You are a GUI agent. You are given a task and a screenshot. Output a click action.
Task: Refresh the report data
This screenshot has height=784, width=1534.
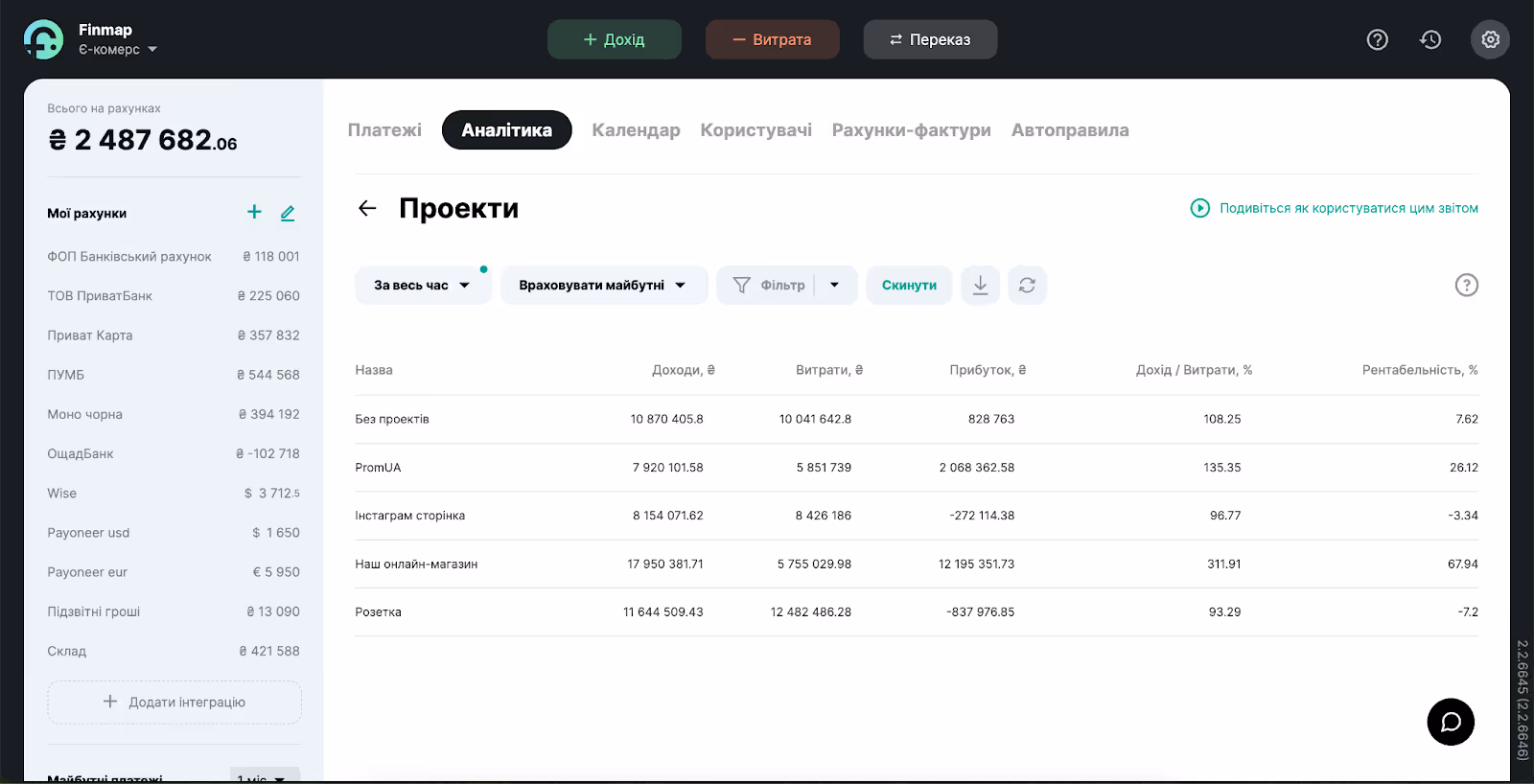point(1027,285)
